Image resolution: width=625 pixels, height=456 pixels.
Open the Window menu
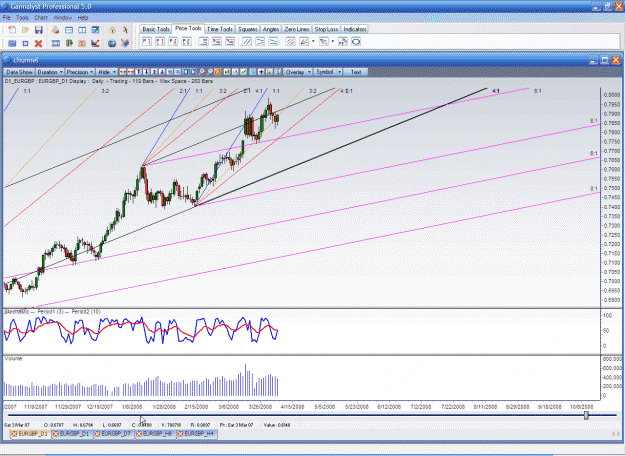click(62, 18)
